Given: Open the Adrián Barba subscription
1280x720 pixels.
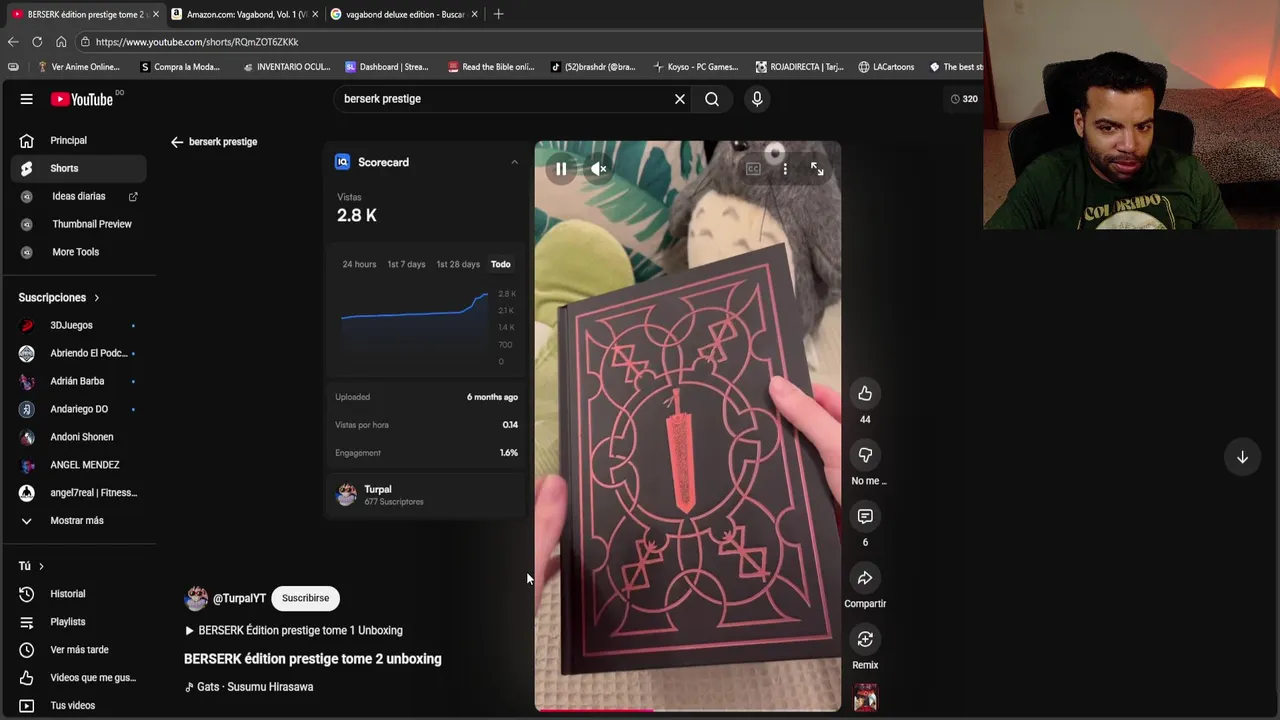Looking at the screenshot, I should 78,381.
